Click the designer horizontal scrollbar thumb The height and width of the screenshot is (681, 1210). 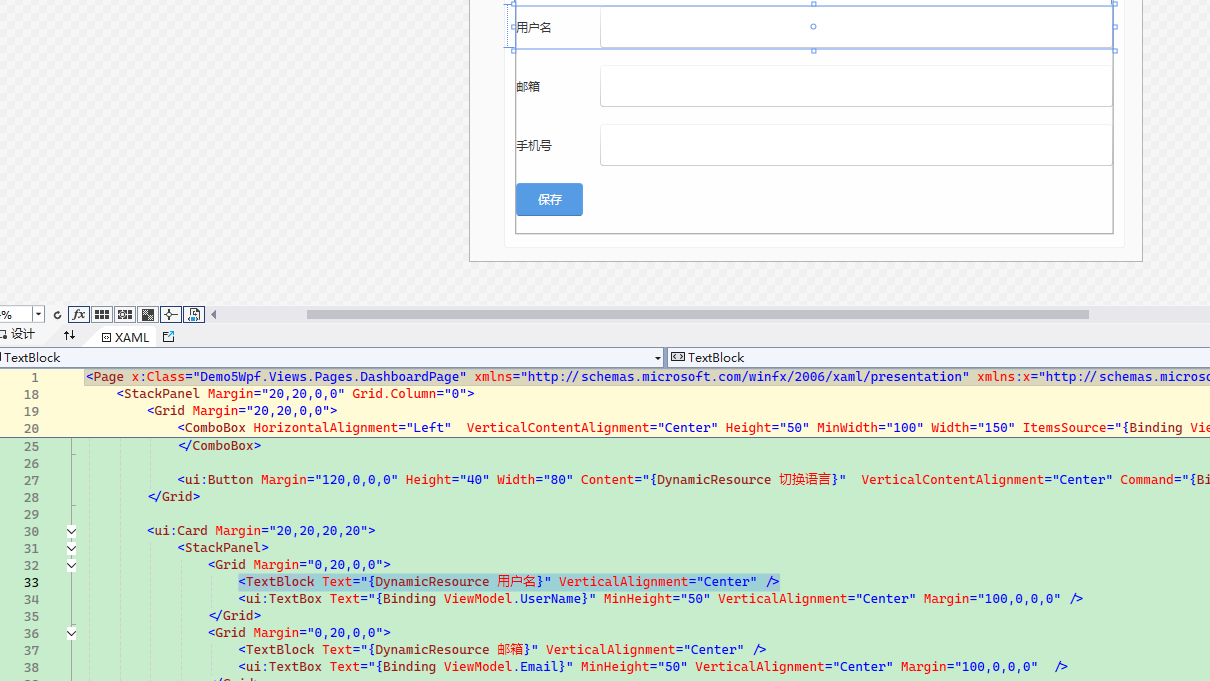697,315
